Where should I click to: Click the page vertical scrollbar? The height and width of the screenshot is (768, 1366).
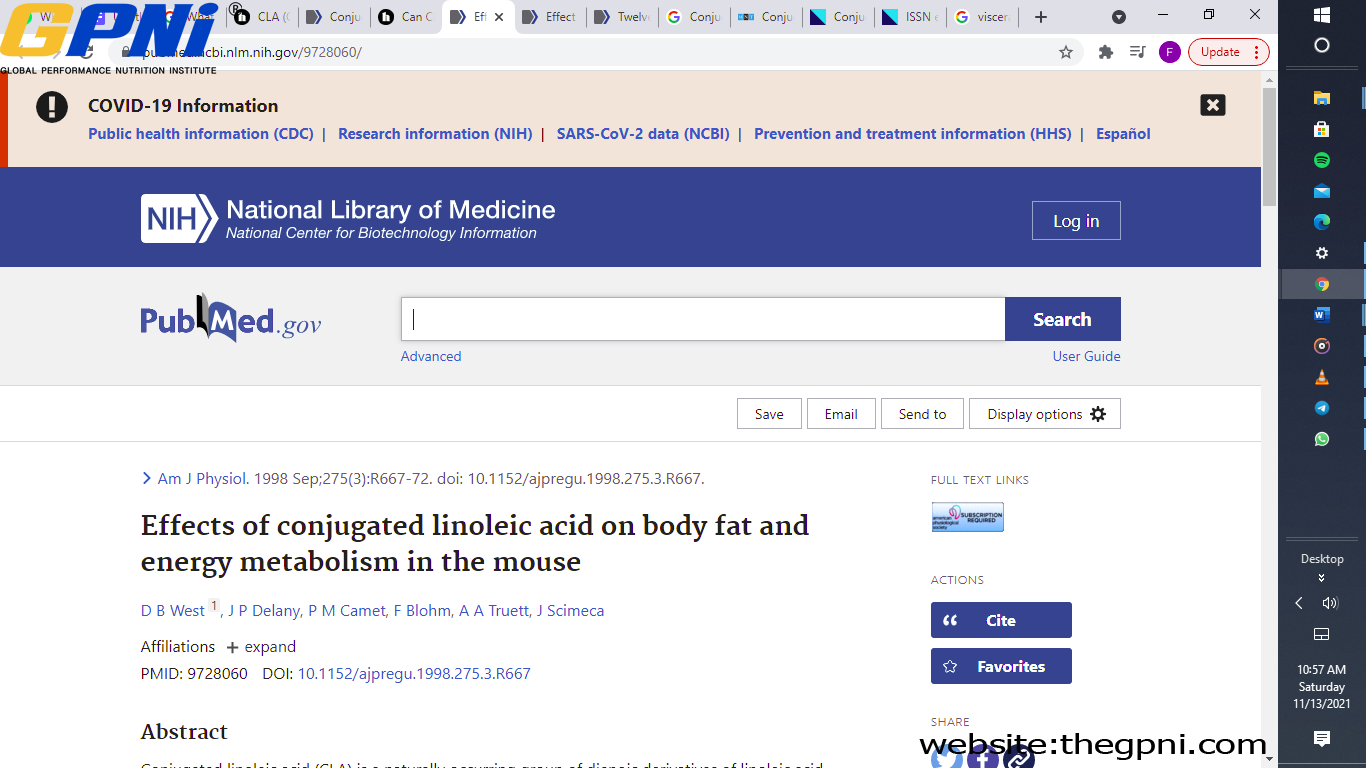coord(1269,147)
